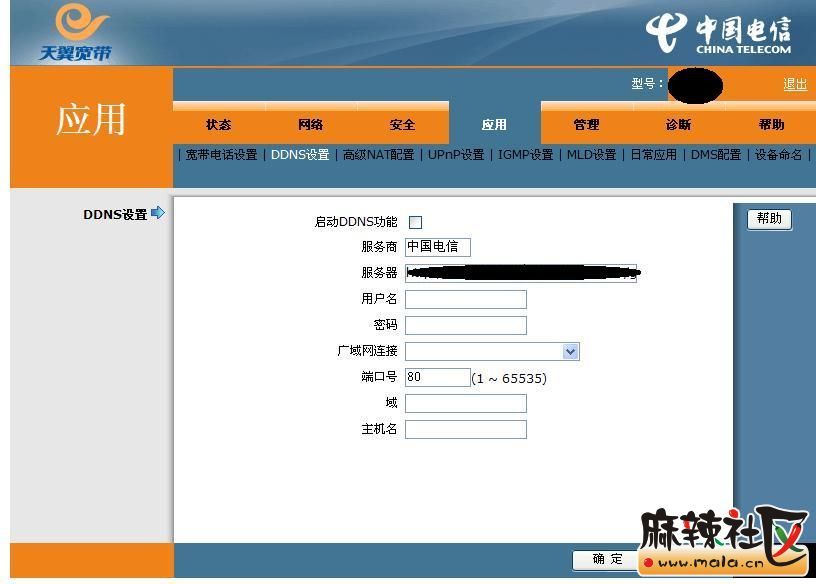Focus the 用户名 input field
816x584 pixels.
(x=465, y=299)
